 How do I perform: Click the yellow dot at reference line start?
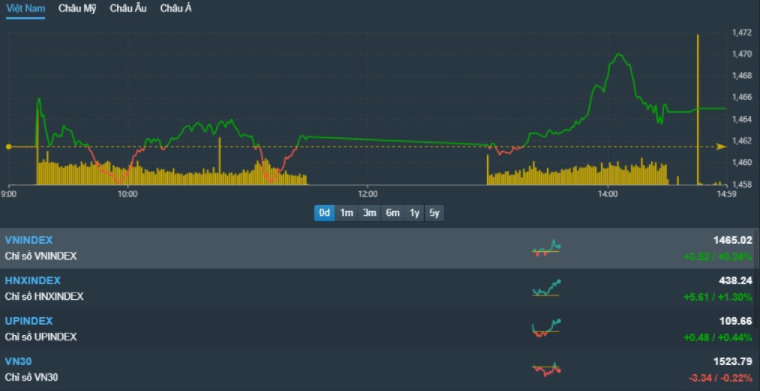pos(8,146)
